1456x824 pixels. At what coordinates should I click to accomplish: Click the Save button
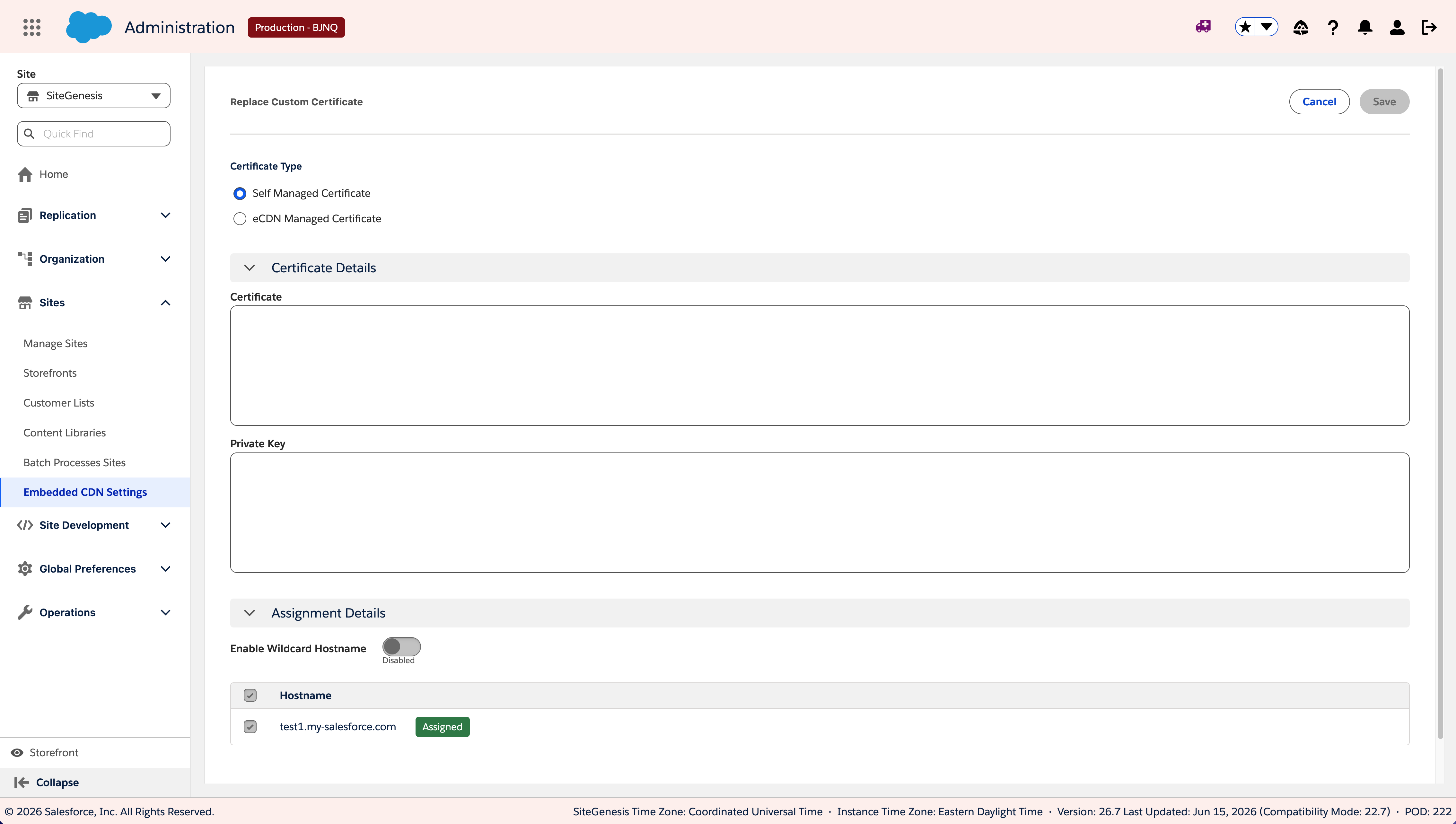coord(1384,102)
